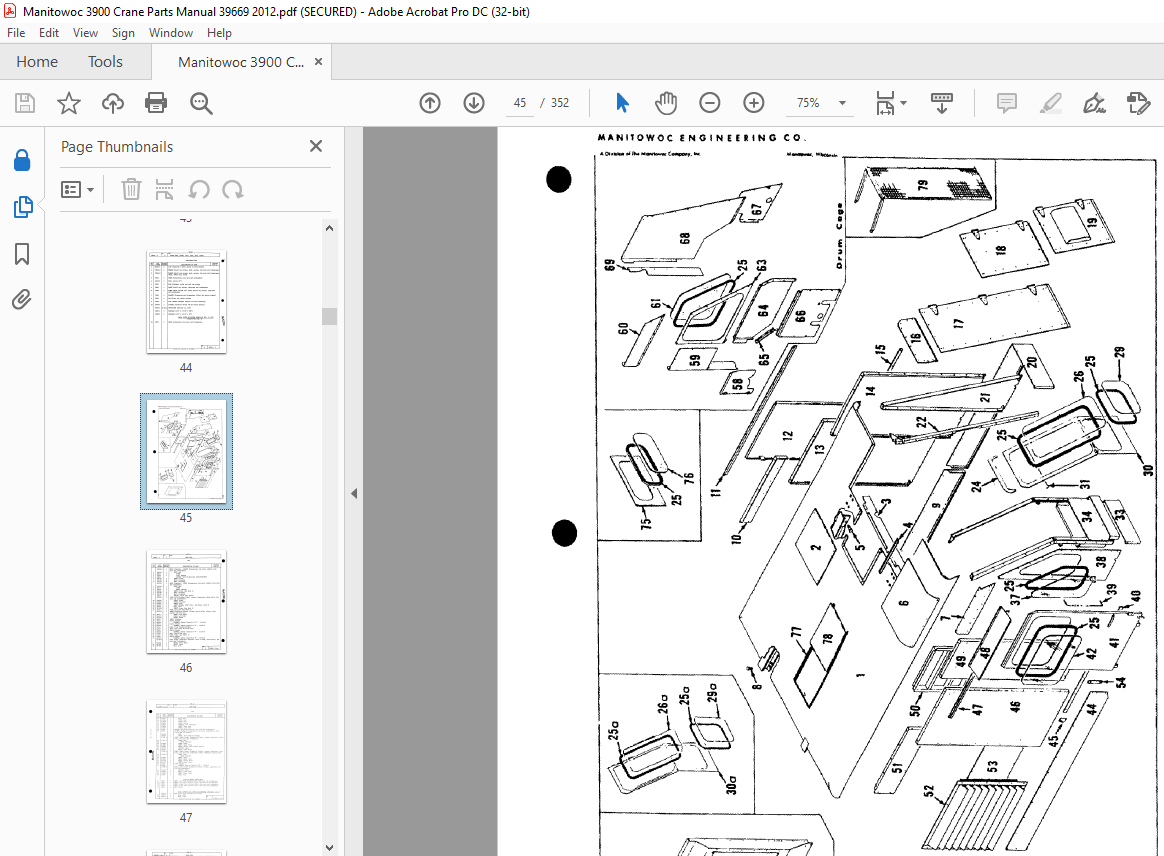Select the Manitowoc 3900 C... document tab
1164x856 pixels.
point(241,62)
